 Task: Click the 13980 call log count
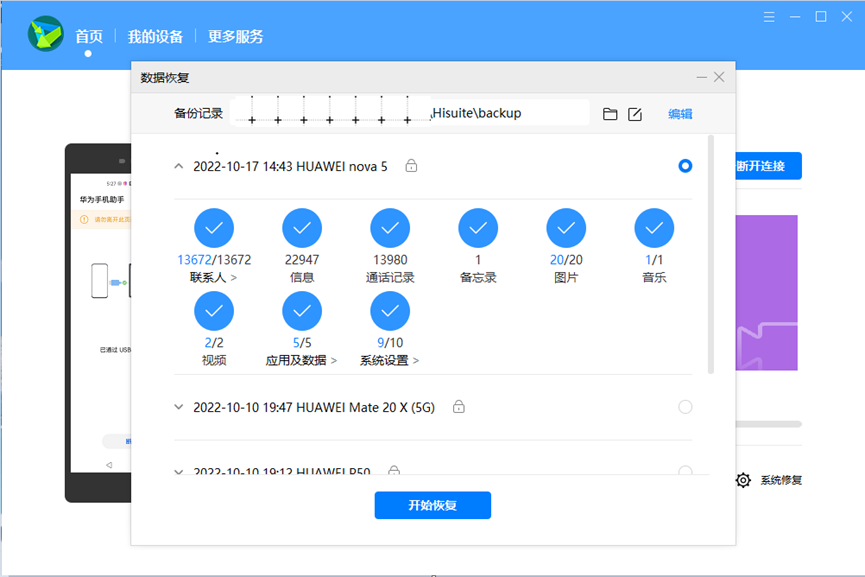(x=390, y=260)
